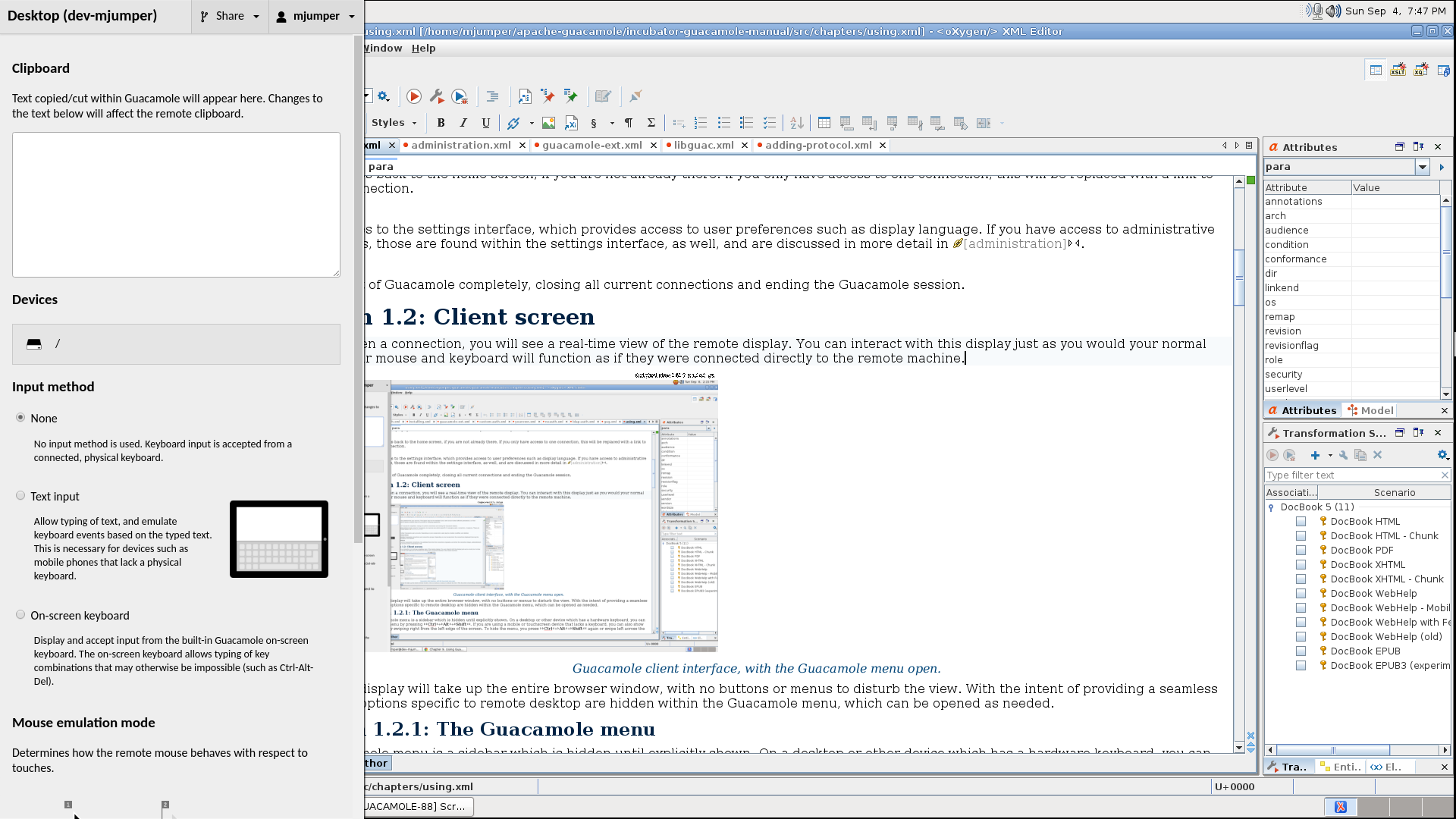The image size is (1456, 819).
Task: Click inside the Clipboard text area
Action: (176, 205)
